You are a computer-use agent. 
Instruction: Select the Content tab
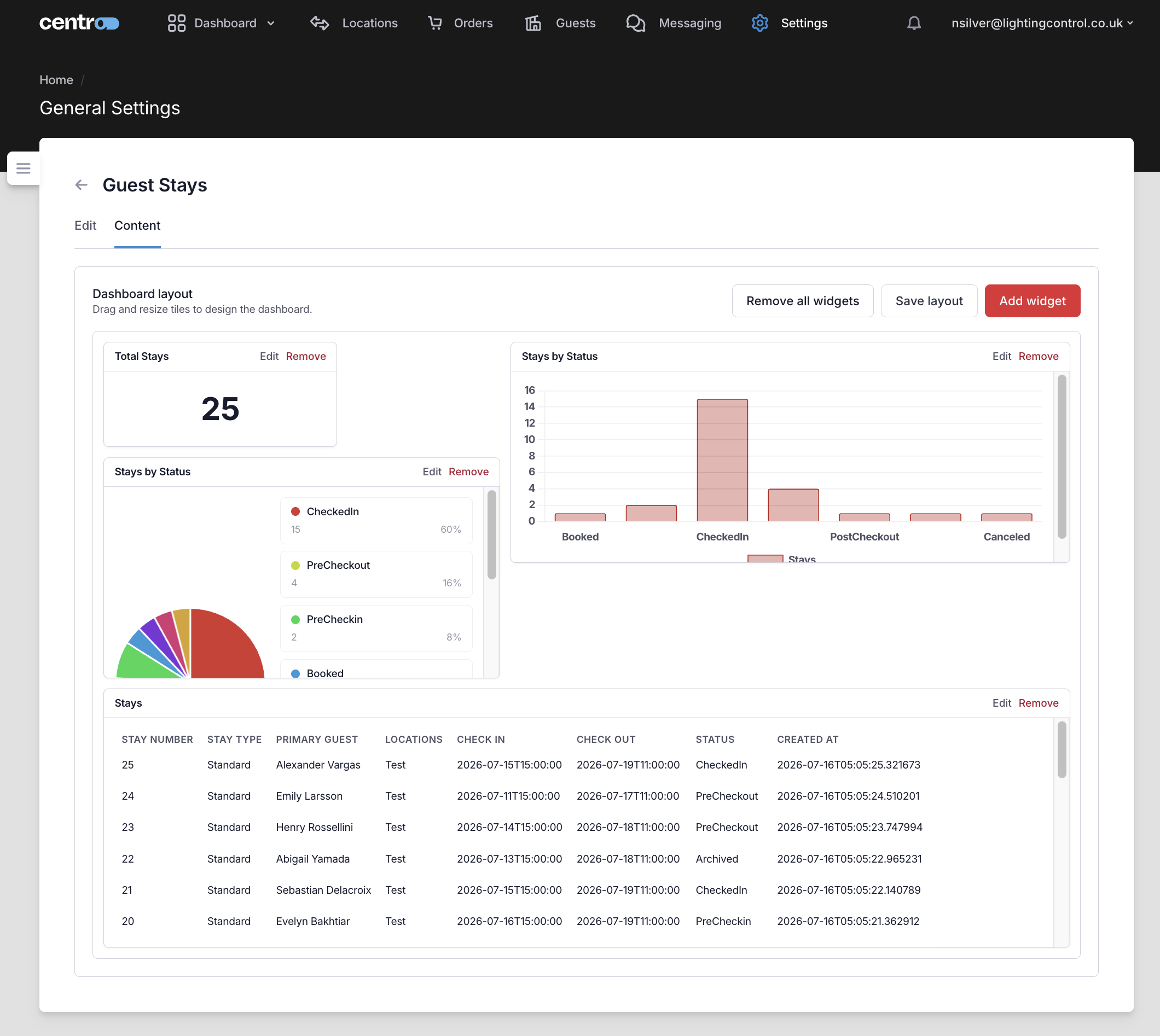pyautogui.click(x=137, y=225)
